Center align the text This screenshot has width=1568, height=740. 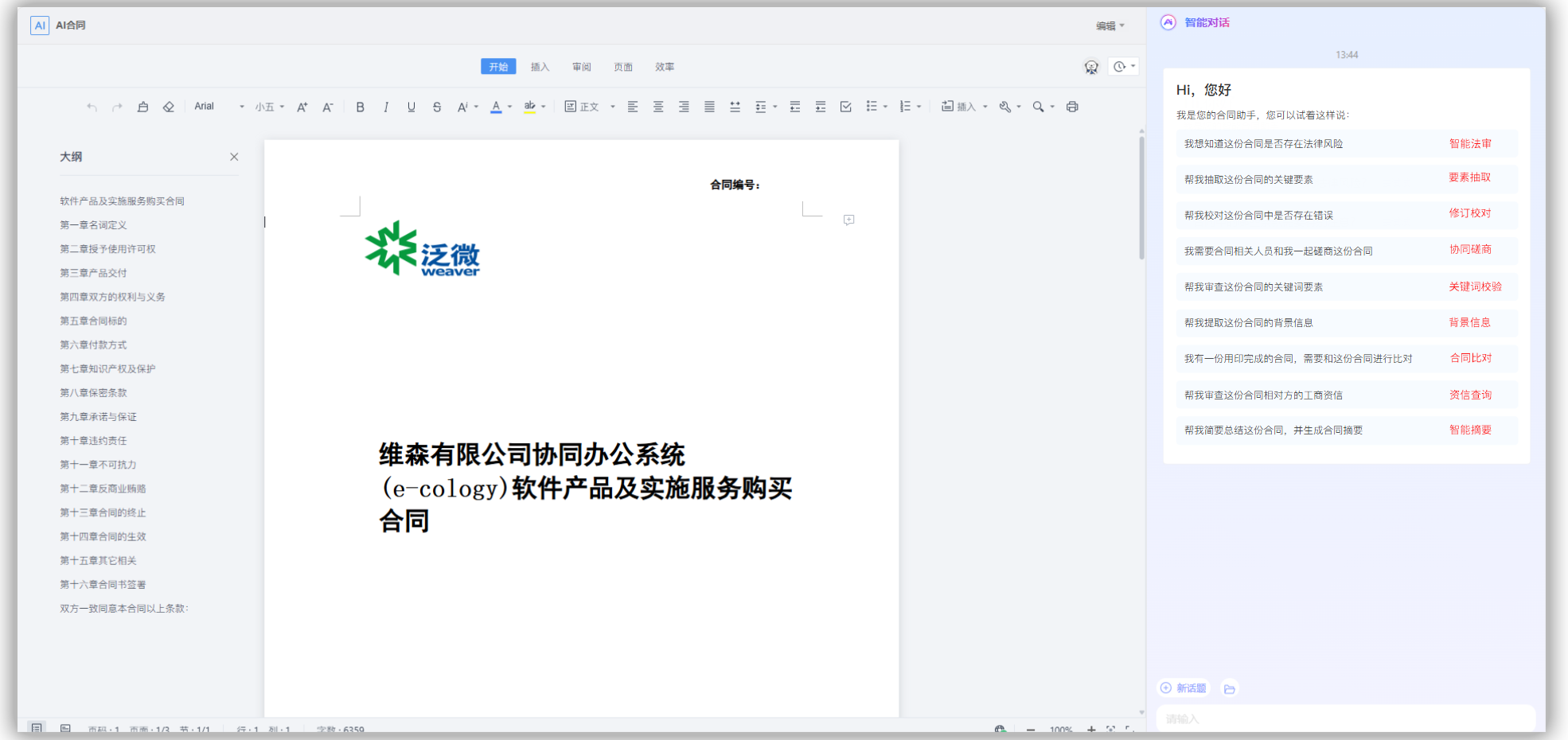[658, 107]
